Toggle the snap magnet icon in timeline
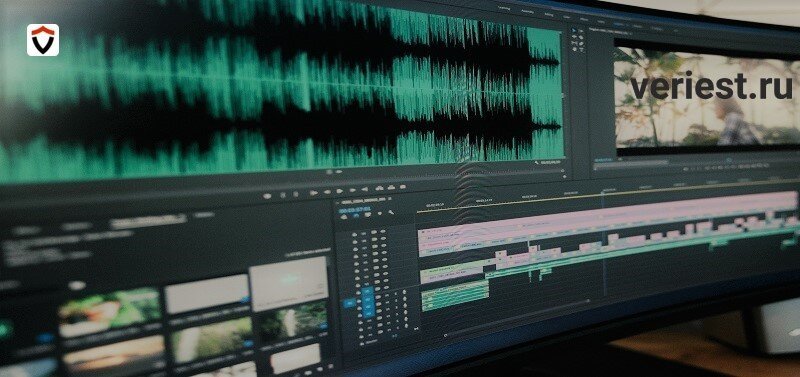 [356, 216]
